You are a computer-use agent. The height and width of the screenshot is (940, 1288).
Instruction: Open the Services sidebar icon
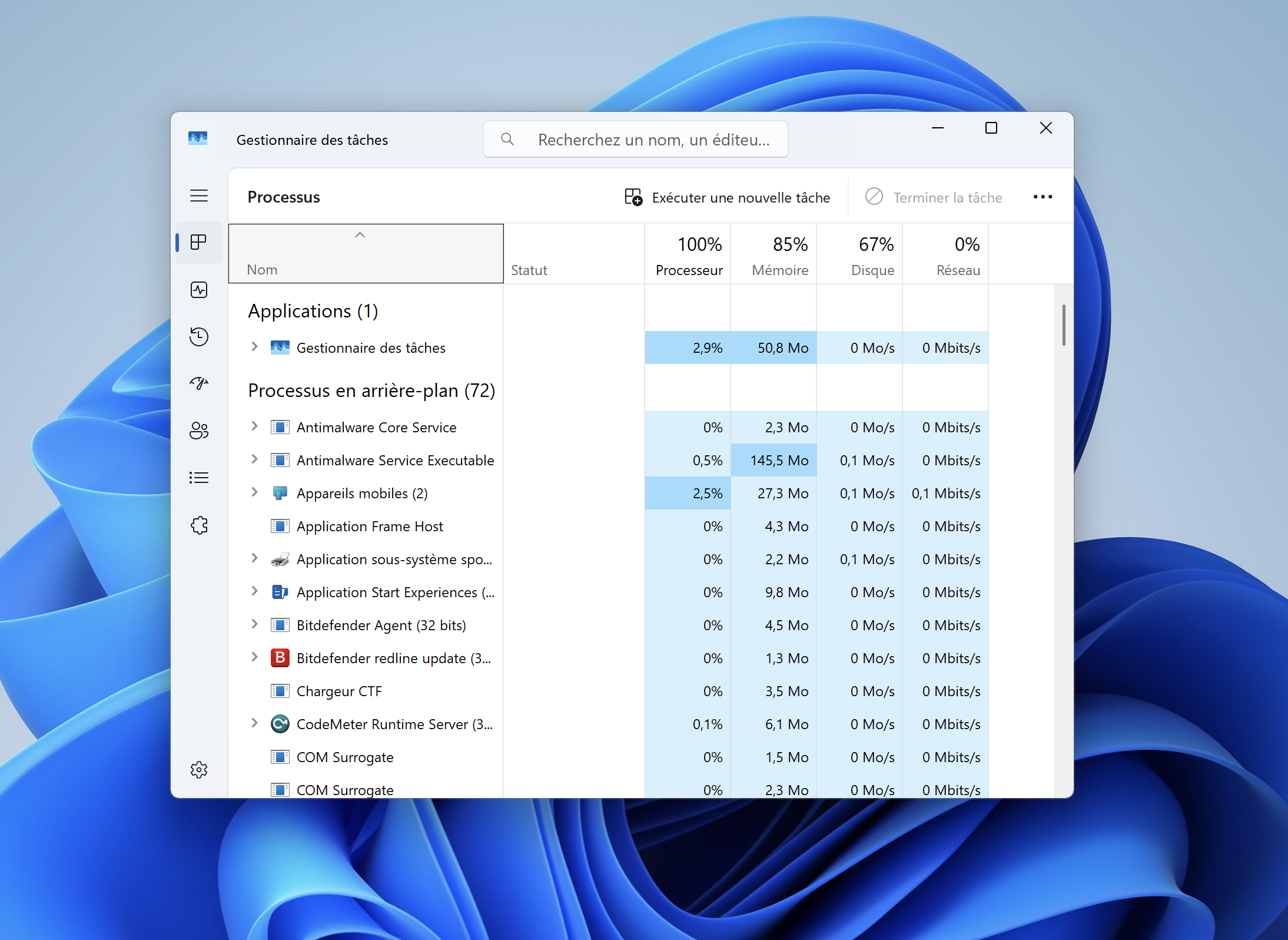click(x=199, y=525)
